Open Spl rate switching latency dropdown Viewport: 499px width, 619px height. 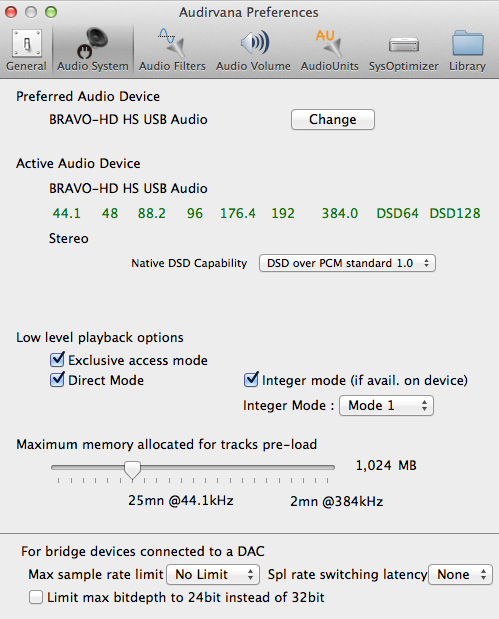tap(460, 574)
